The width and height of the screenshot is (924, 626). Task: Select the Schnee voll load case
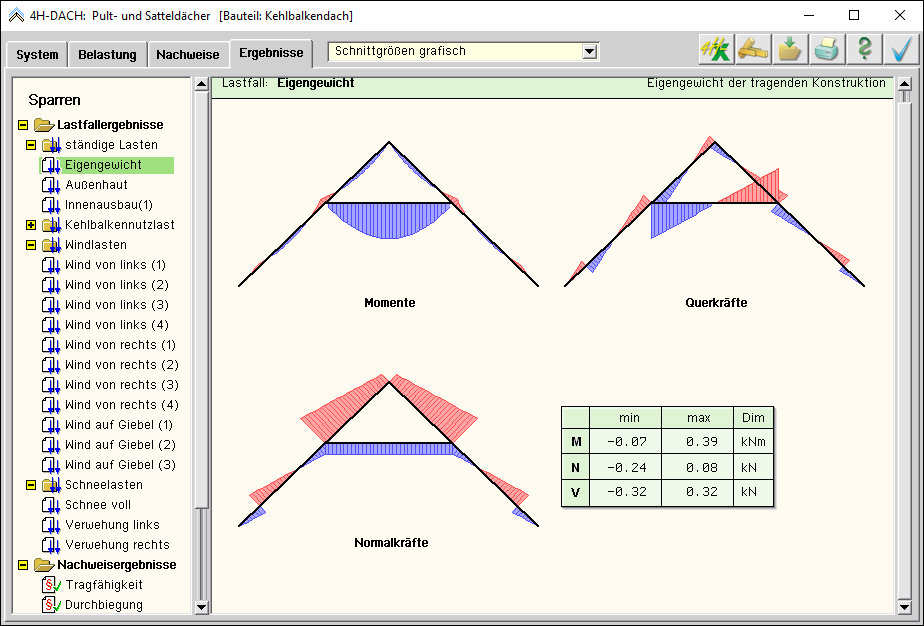pyautogui.click(x=98, y=505)
